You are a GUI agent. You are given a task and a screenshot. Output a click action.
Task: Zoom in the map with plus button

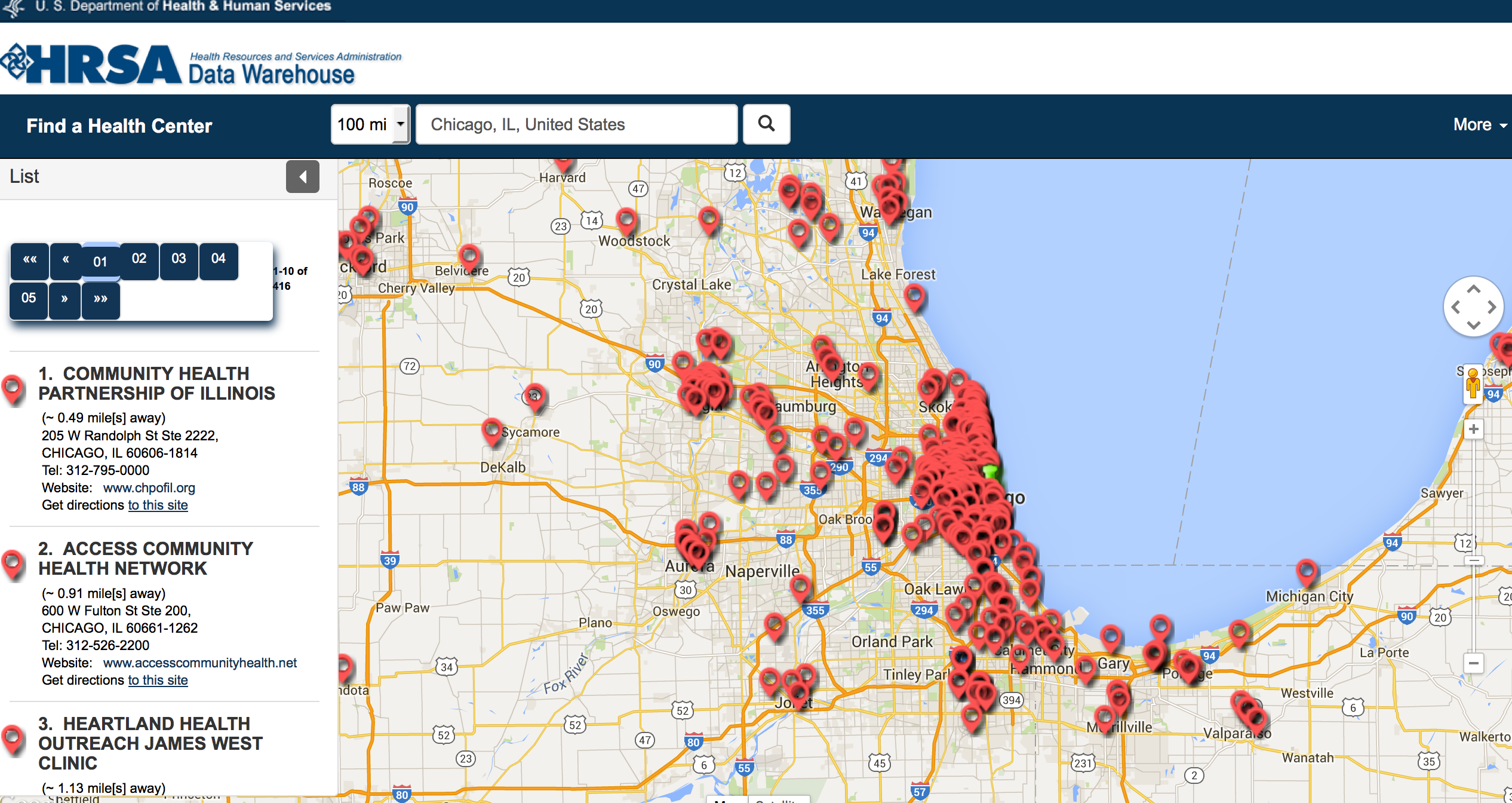(1474, 429)
